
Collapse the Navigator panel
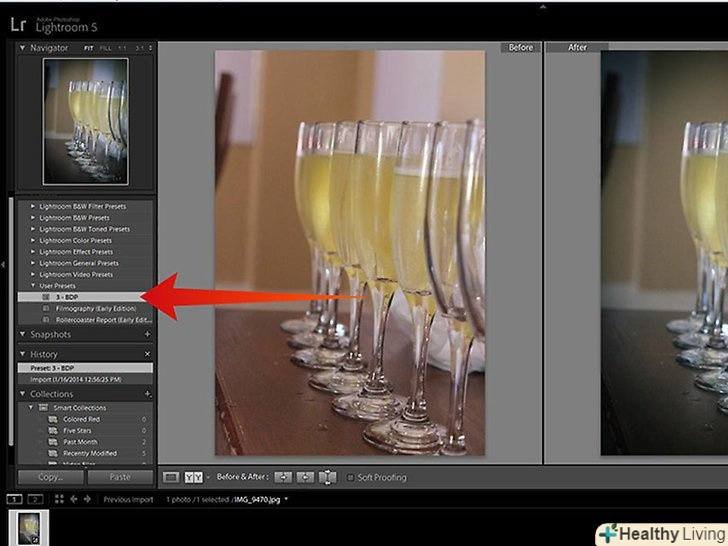click(23, 47)
